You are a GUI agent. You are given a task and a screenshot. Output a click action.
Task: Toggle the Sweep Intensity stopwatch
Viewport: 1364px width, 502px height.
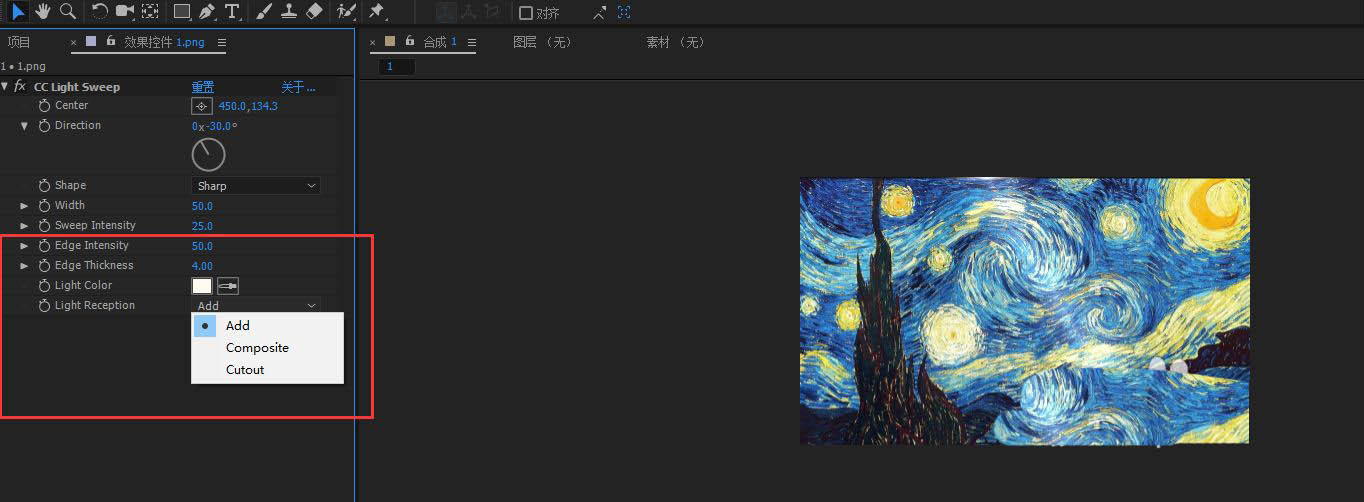[x=44, y=226]
